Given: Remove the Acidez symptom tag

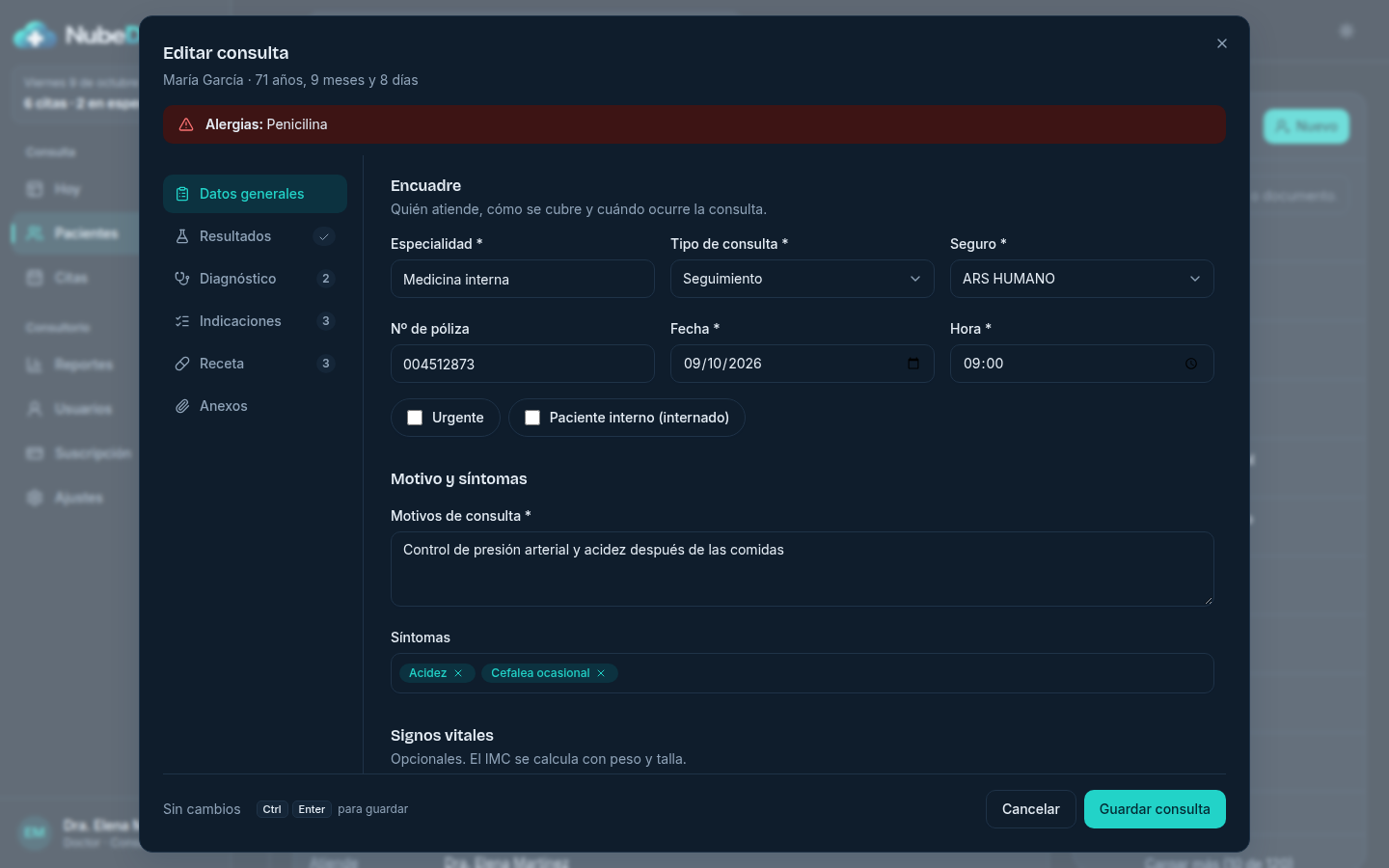Looking at the screenshot, I should (x=458, y=673).
